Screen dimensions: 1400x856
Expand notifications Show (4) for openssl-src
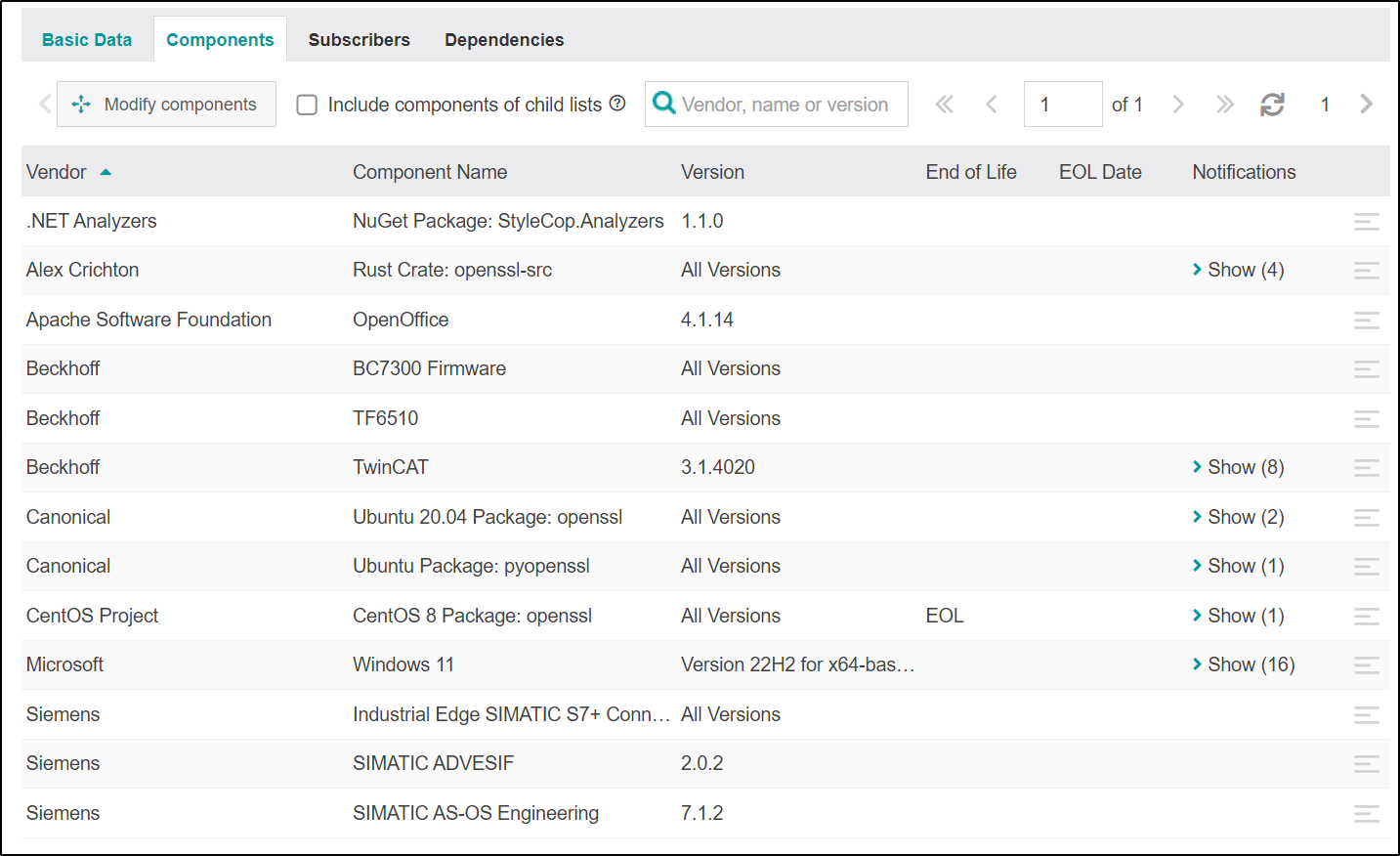click(1238, 270)
